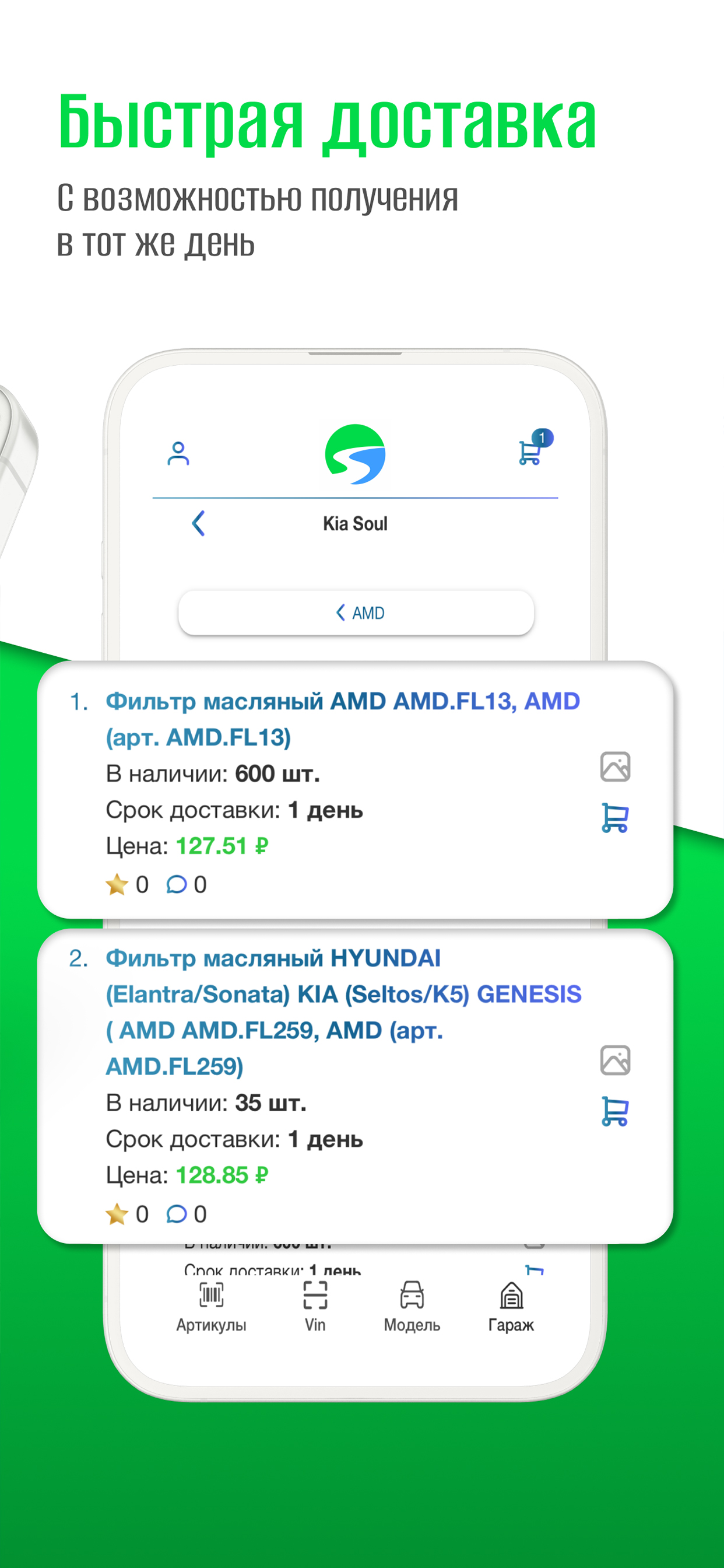
Task: Open the user profile icon
Action: pyautogui.click(x=178, y=453)
